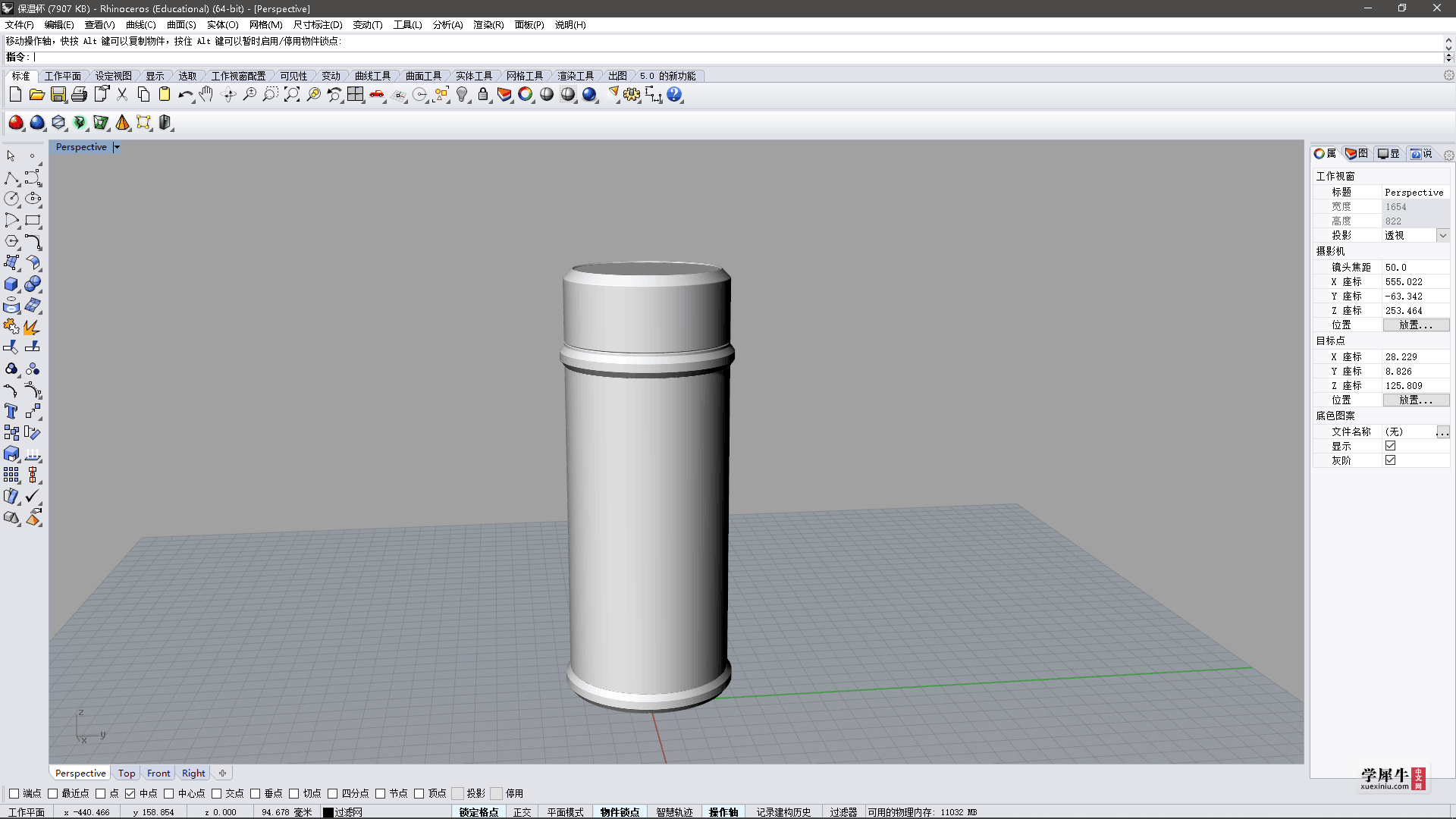The width and height of the screenshot is (1456, 819).
Task: Select the Text object T tool
Action: (x=11, y=412)
